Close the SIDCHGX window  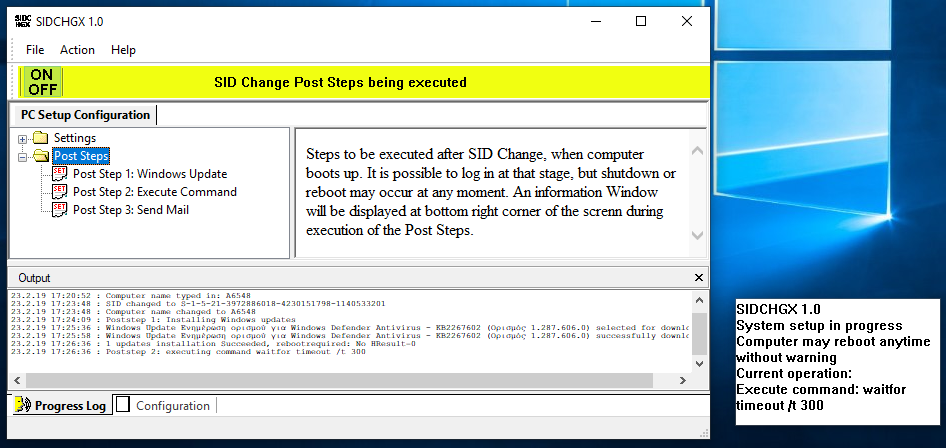687,21
